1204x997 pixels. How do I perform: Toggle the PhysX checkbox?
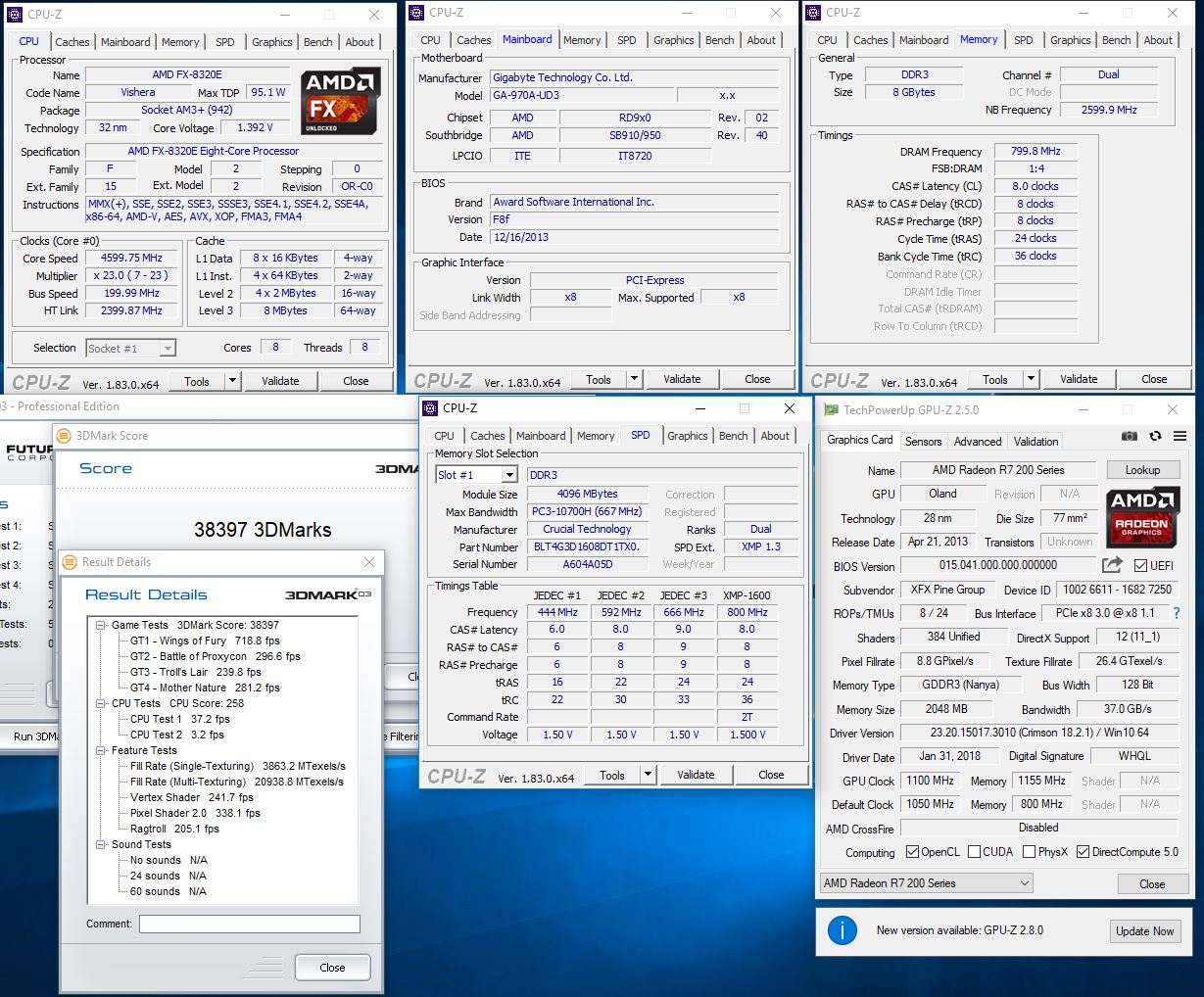(1029, 852)
